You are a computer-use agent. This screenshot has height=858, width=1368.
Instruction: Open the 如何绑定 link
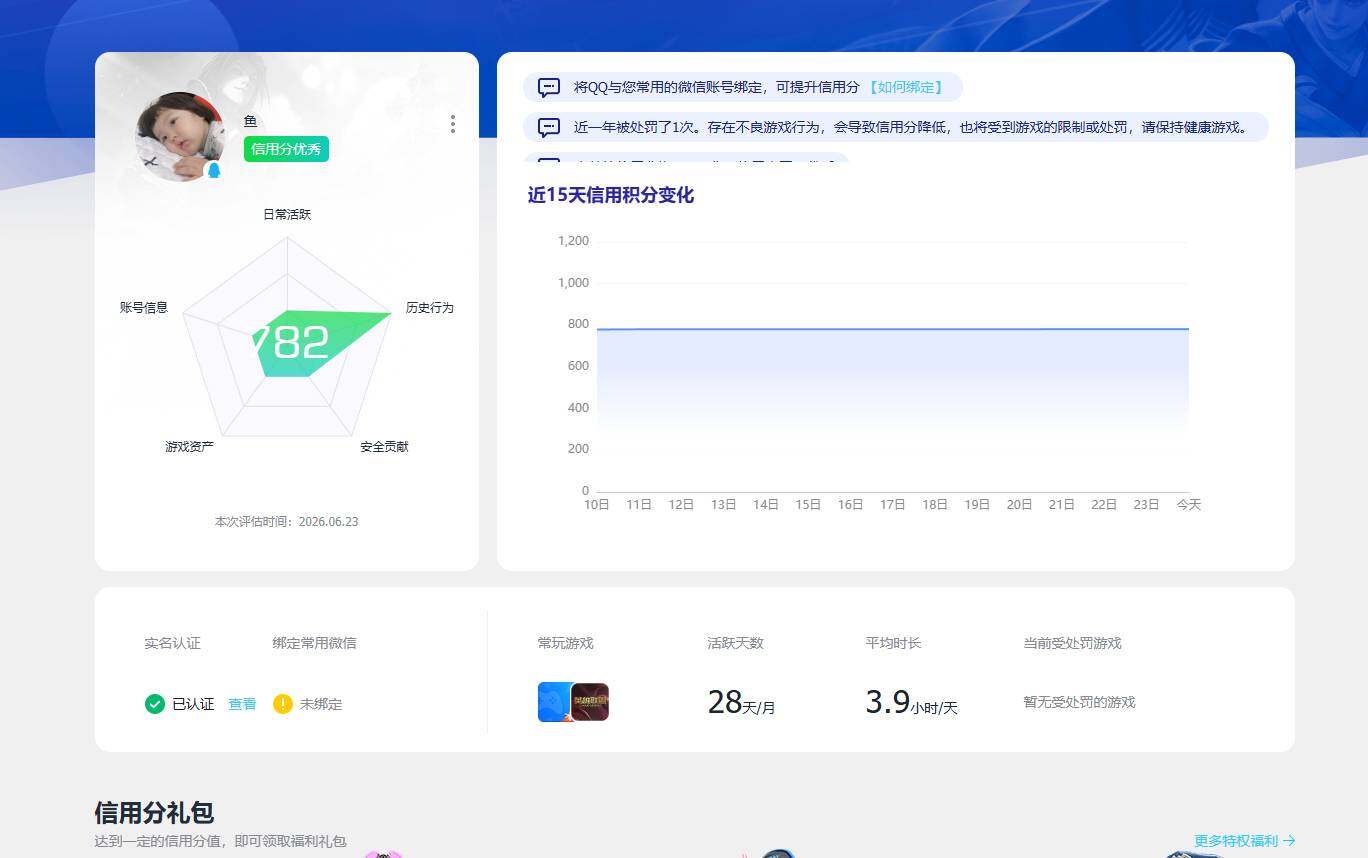[905, 87]
